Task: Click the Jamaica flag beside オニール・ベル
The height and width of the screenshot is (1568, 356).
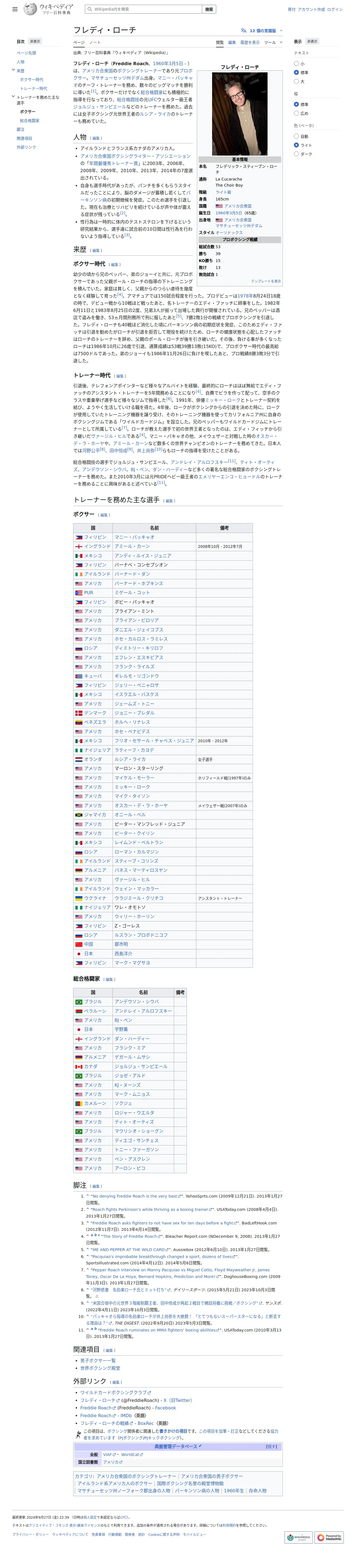Action: point(79,815)
